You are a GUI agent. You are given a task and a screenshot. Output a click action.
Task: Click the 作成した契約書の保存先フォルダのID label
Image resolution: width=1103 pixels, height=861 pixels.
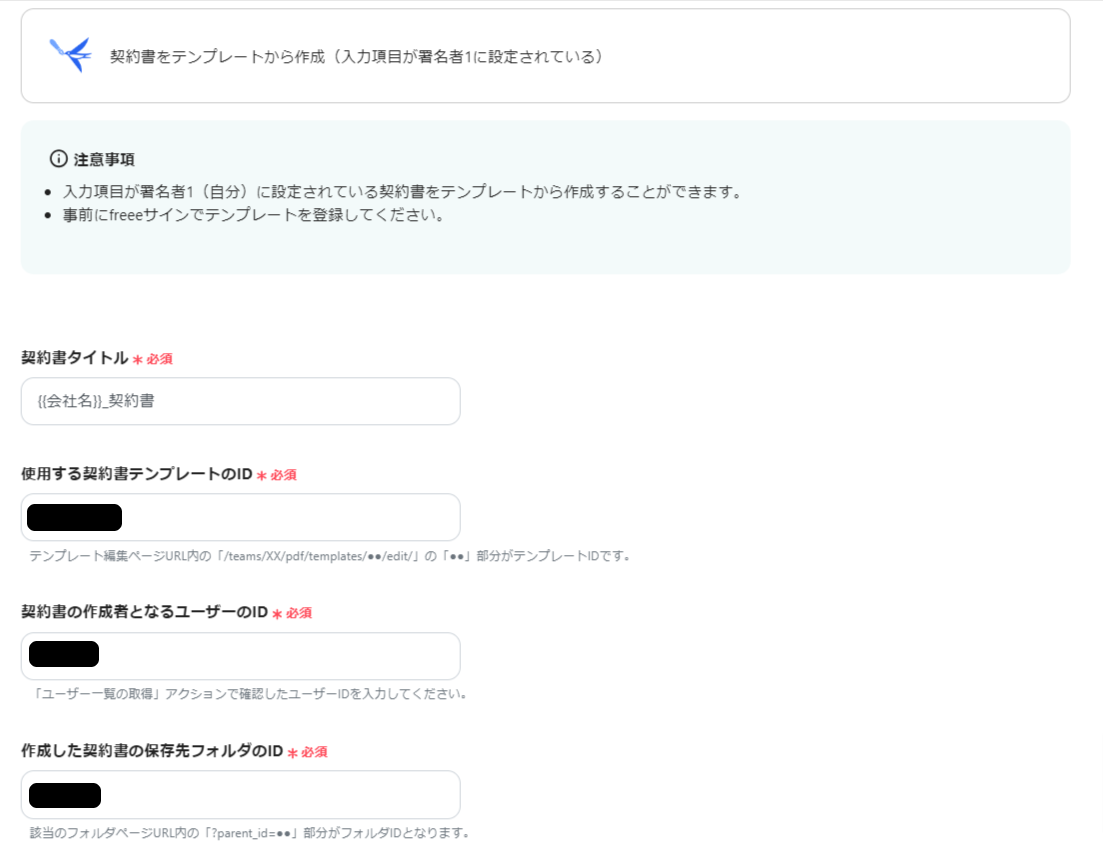(152, 751)
